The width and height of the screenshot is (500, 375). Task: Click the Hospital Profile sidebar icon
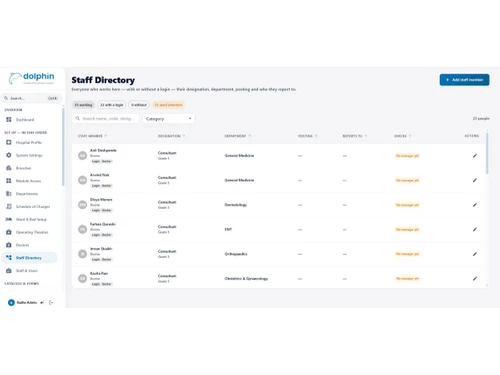[x=9, y=142]
